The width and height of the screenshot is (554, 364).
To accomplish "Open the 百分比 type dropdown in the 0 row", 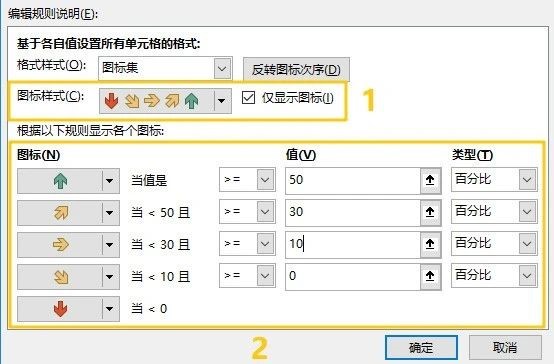I will 494,275.
